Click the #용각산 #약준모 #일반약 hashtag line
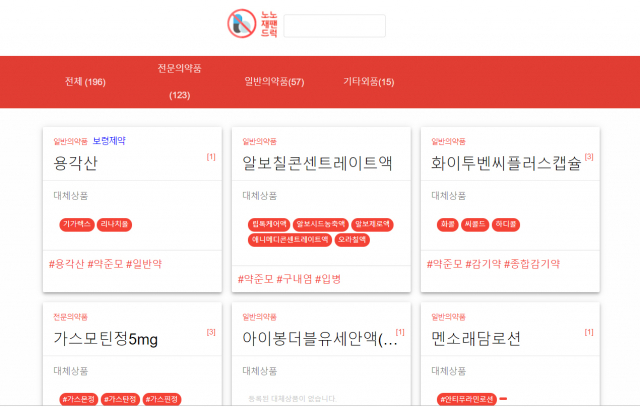640x407 pixels. click(x=105, y=264)
